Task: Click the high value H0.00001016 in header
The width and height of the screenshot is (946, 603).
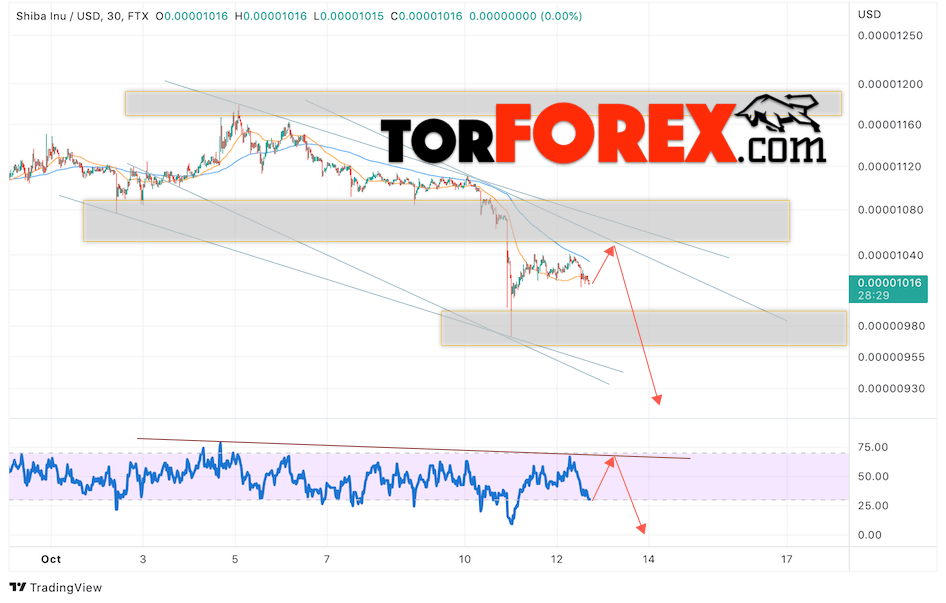Action: click(x=271, y=16)
